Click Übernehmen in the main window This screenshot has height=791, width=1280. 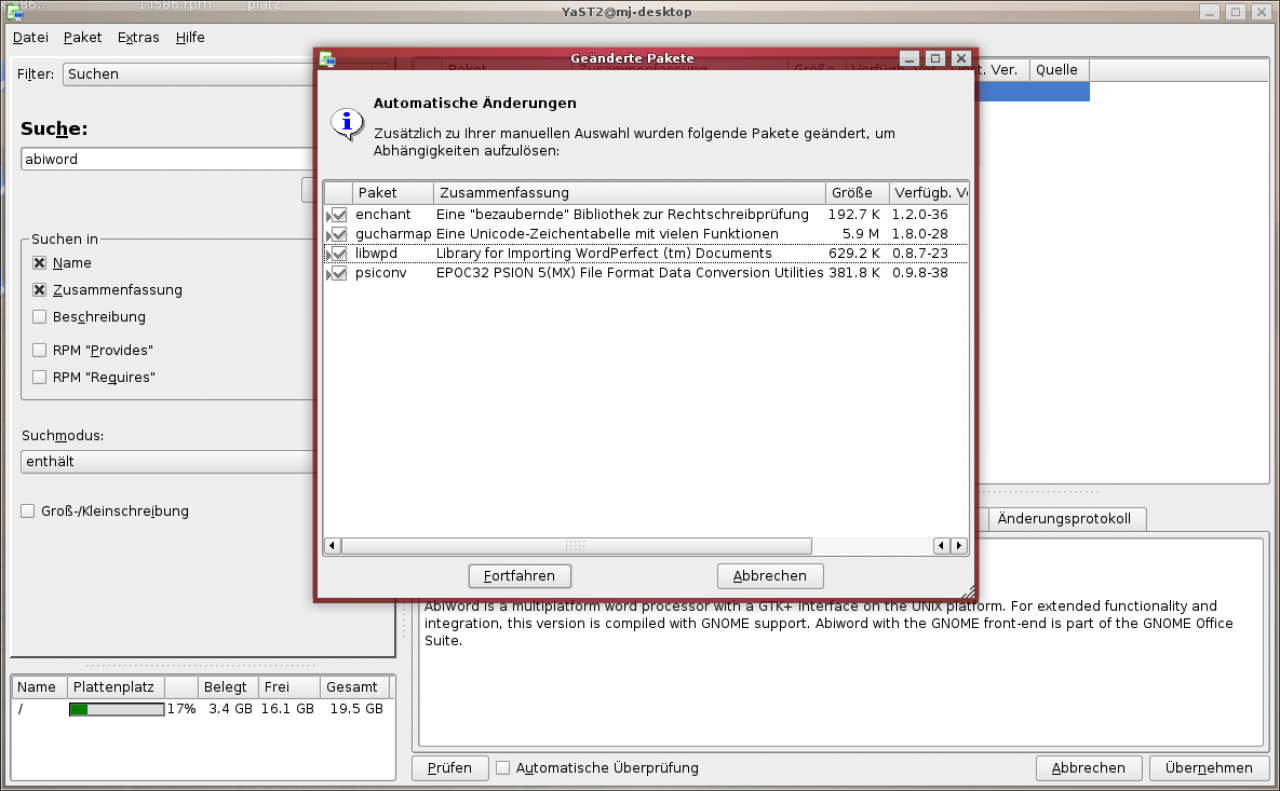click(x=1209, y=768)
